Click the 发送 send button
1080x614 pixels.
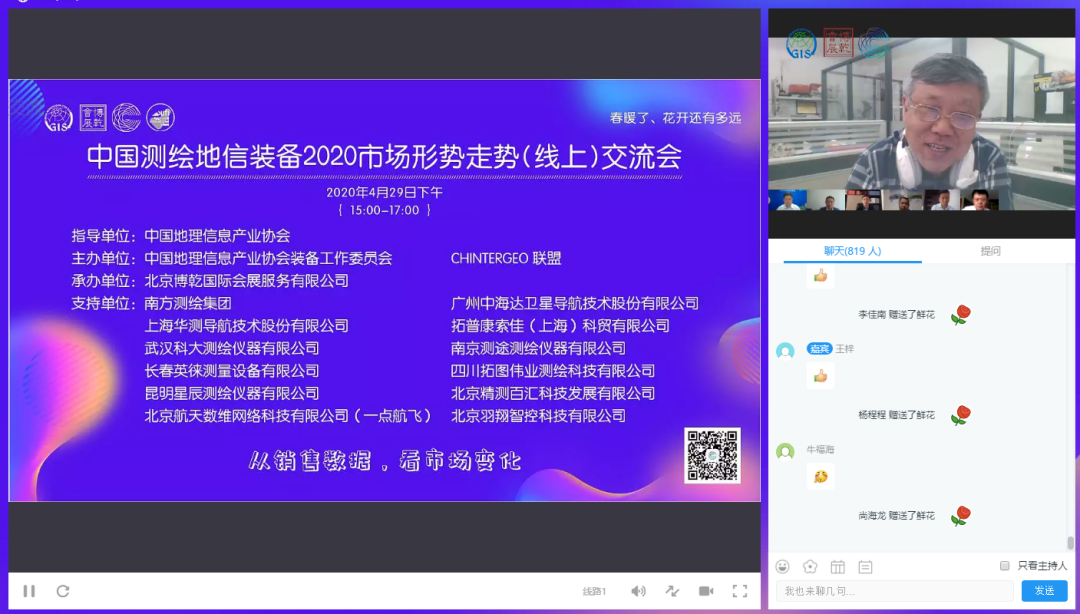1044,591
